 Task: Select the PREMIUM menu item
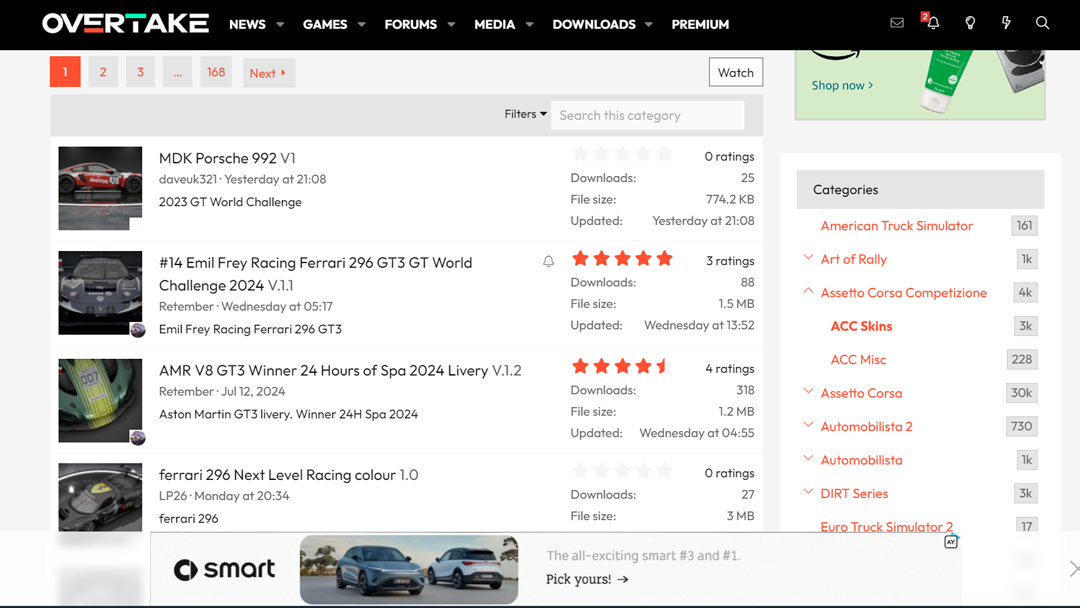pyautogui.click(x=700, y=24)
